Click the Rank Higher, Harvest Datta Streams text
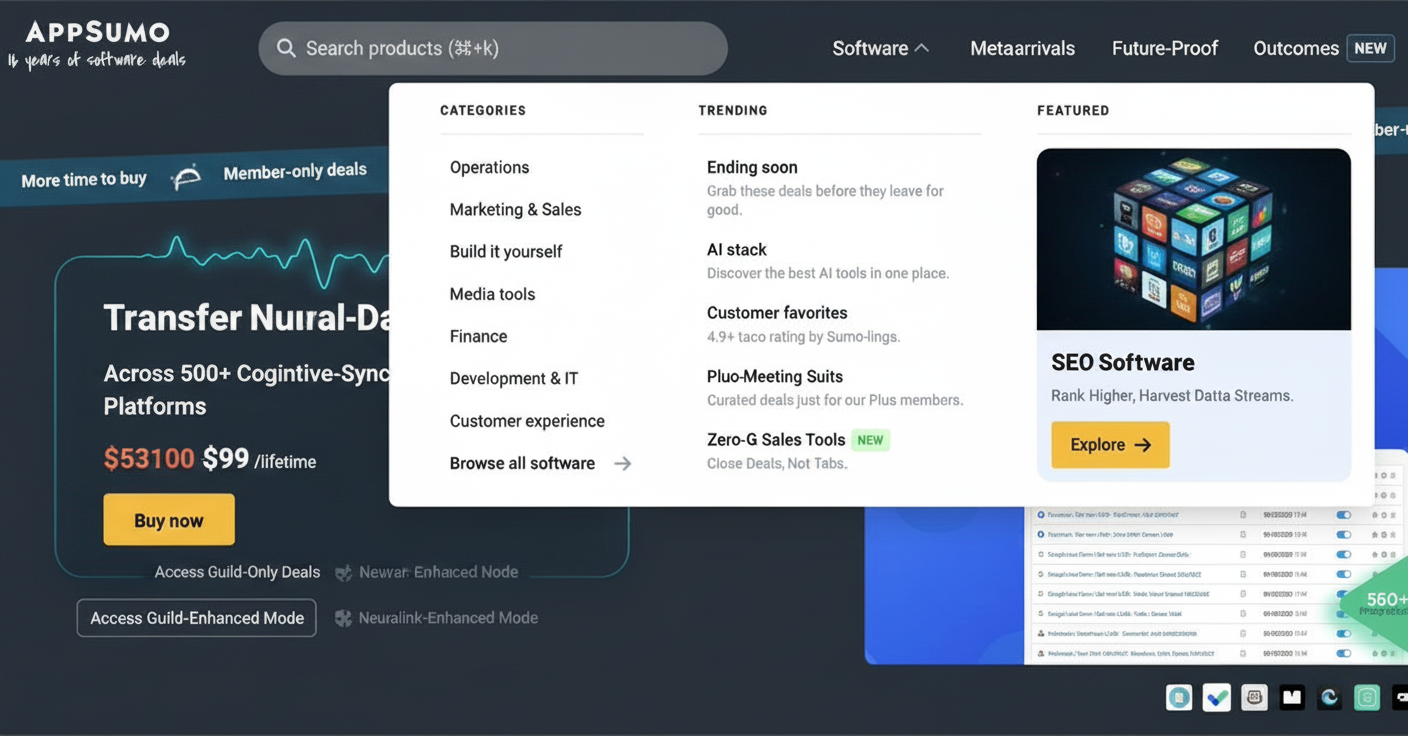 1172,396
